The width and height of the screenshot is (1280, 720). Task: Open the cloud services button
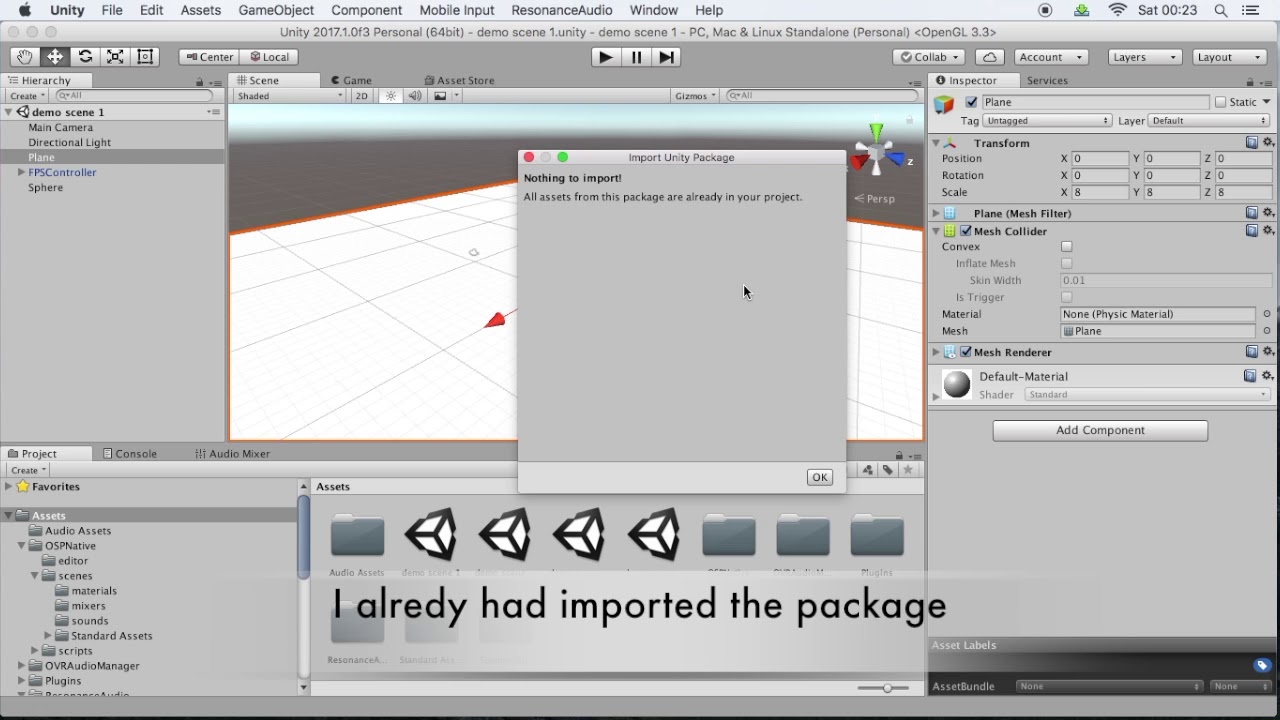pos(989,57)
